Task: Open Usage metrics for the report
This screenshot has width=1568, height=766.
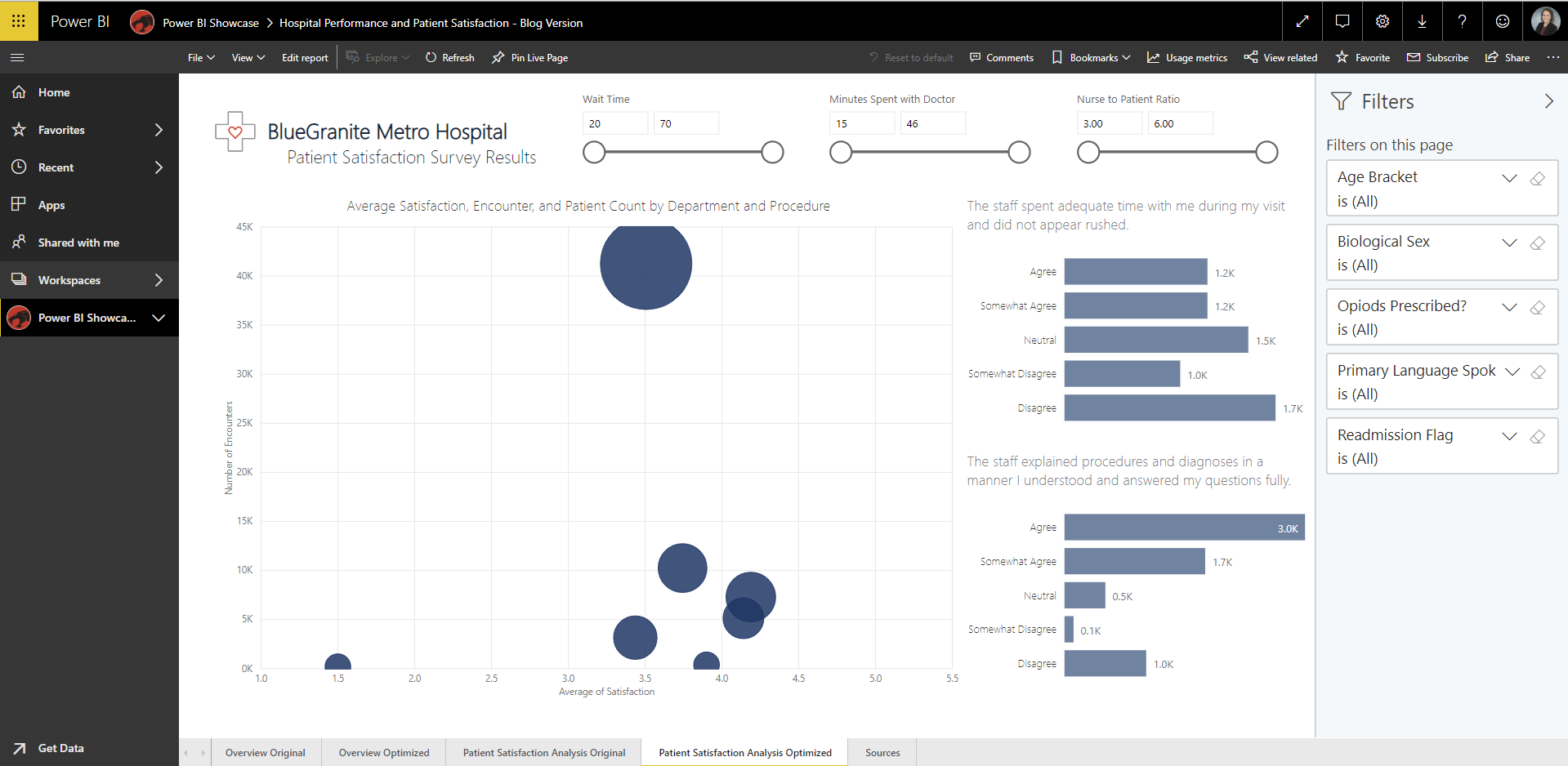Action: [x=1186, y=57]
